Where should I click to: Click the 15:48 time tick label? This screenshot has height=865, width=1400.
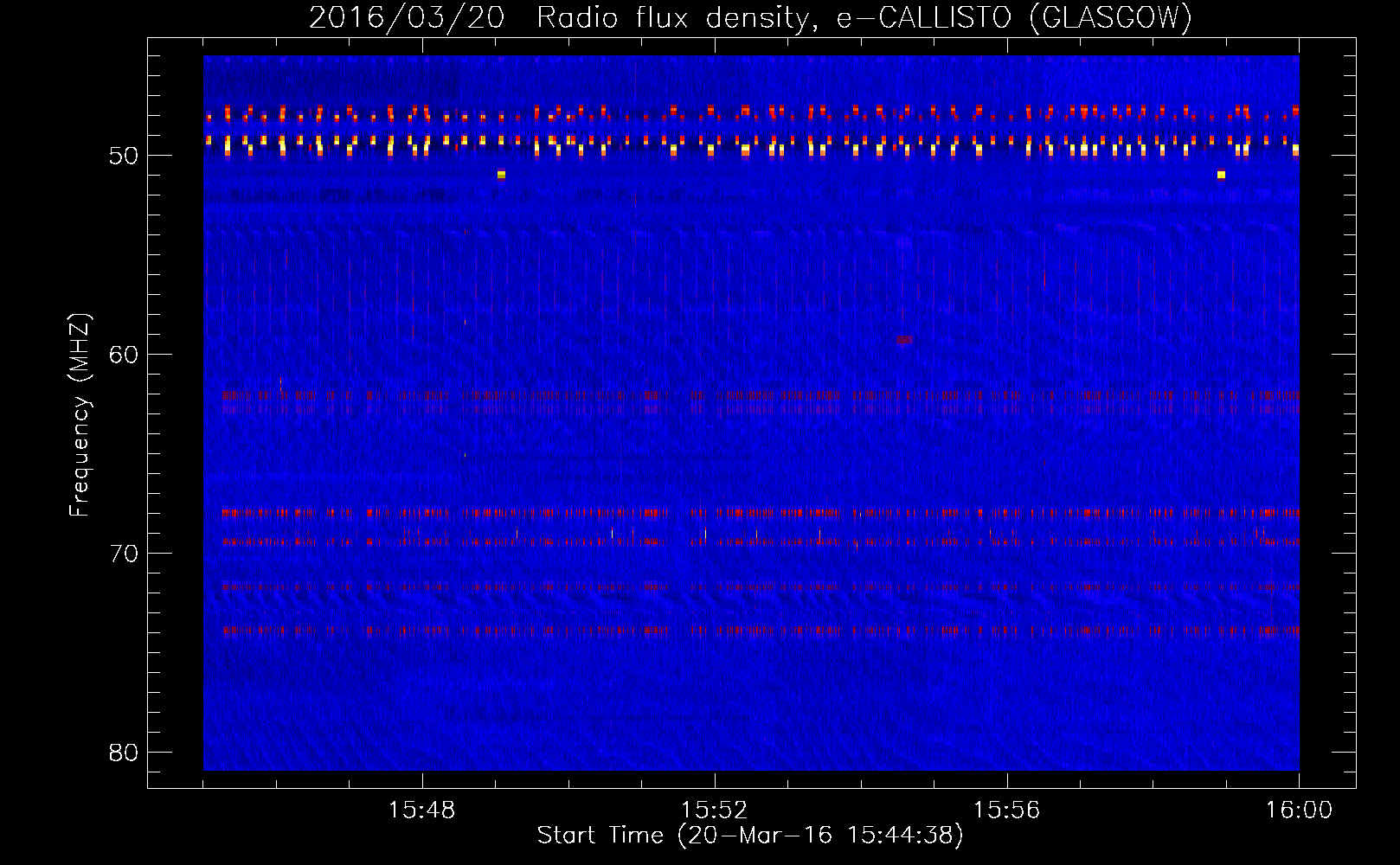click(x=422, y=811)
